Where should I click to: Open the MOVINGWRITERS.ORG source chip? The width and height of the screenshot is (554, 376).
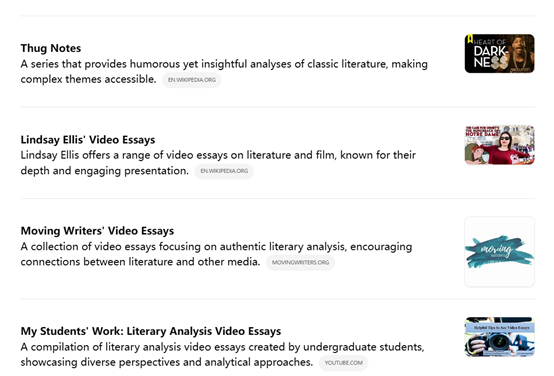300,263
